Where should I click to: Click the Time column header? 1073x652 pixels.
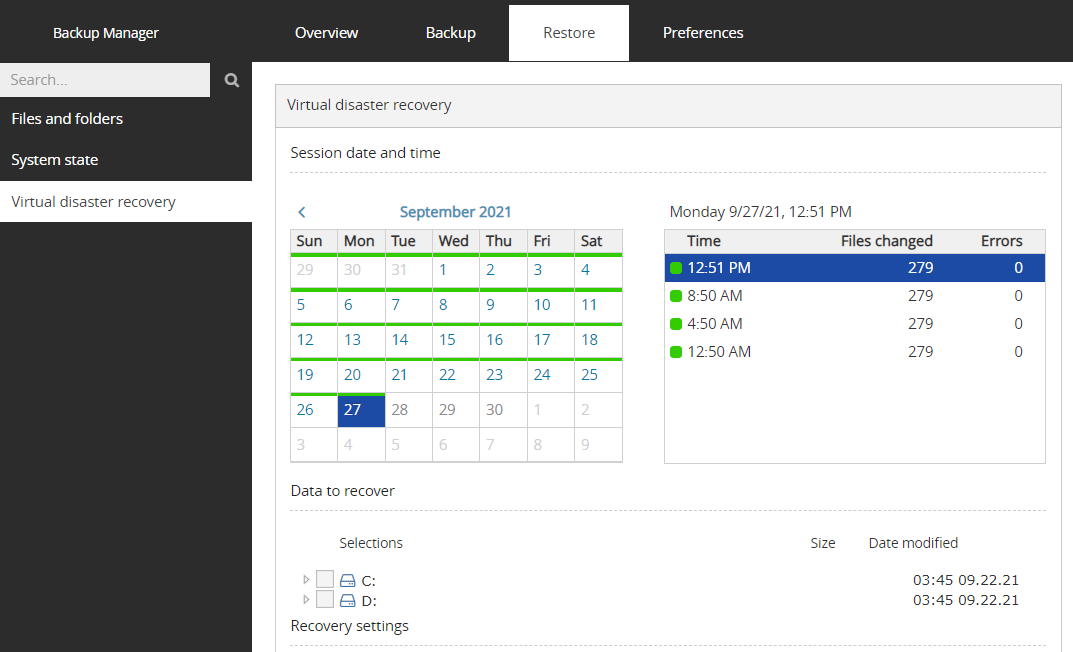[703, 241]
